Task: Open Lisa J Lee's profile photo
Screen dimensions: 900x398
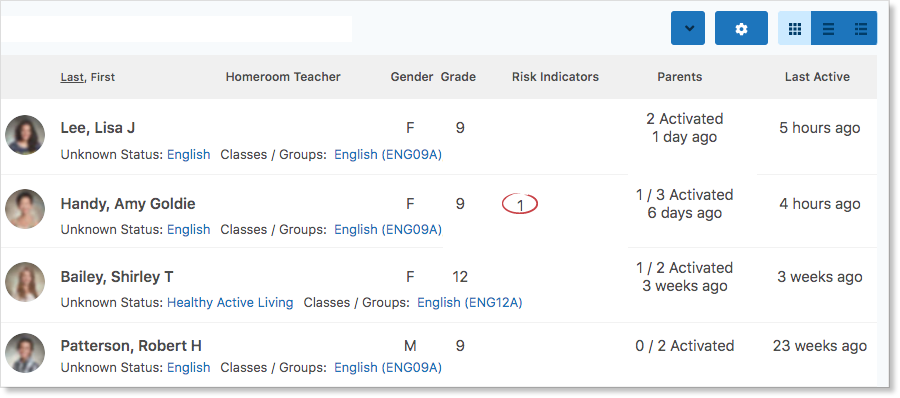Action: (25, 135)
